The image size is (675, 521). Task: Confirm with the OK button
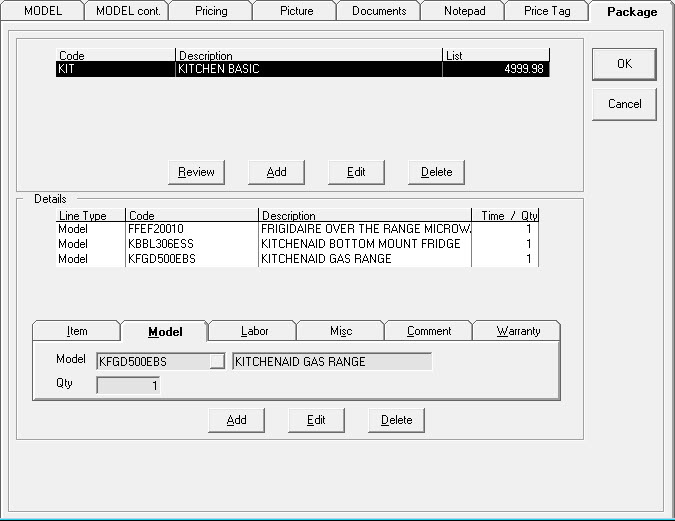click(624, 64)
